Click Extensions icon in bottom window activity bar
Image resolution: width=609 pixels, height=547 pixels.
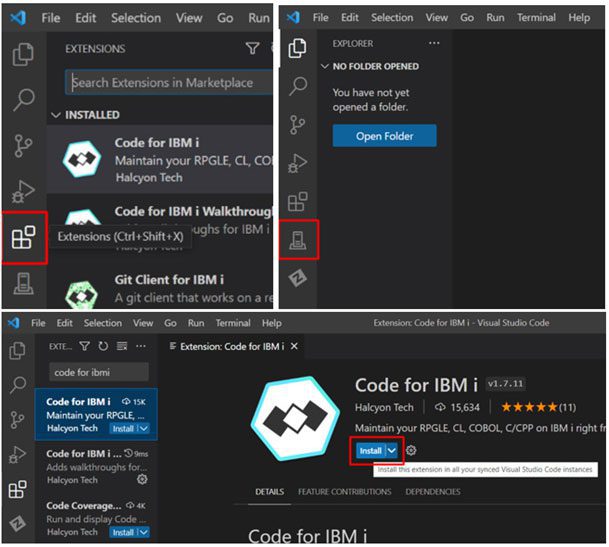tap(17, 489)
